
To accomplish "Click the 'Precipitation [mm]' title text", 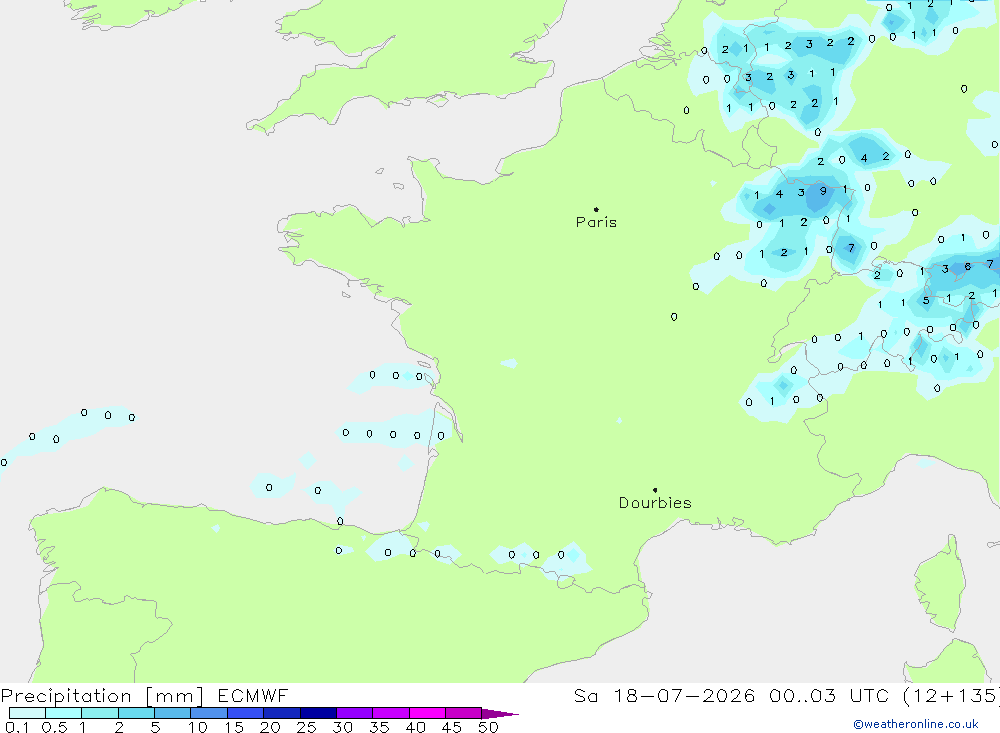I will [x=102, y=696].
